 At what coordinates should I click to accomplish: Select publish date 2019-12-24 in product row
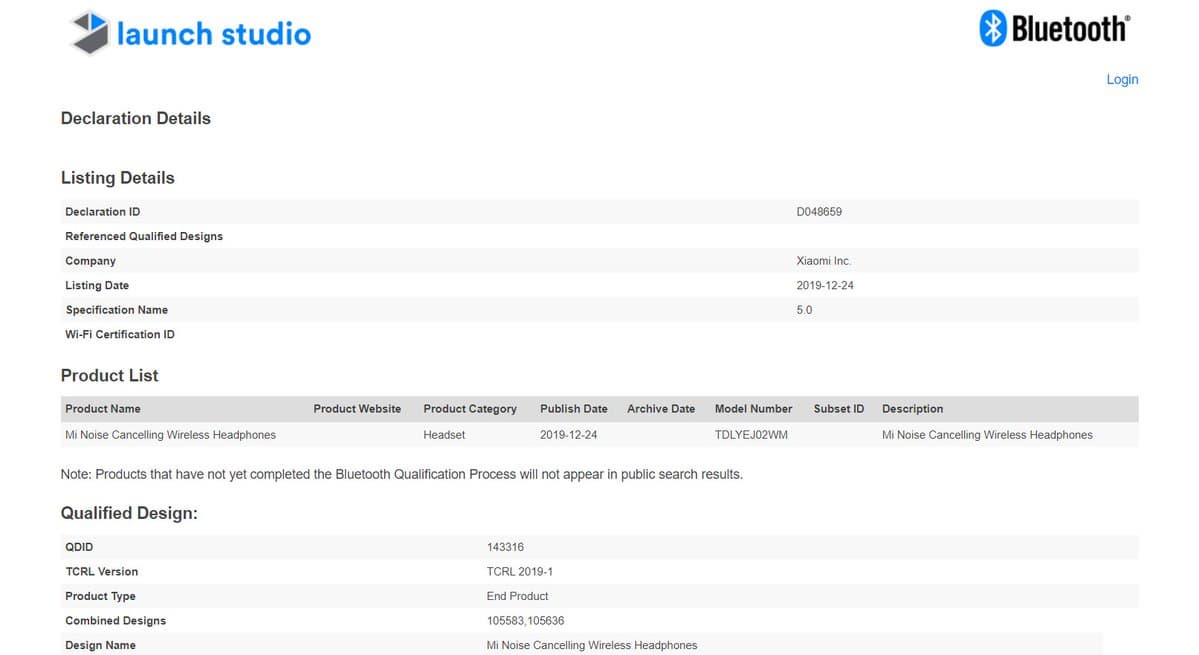(568, 435)
